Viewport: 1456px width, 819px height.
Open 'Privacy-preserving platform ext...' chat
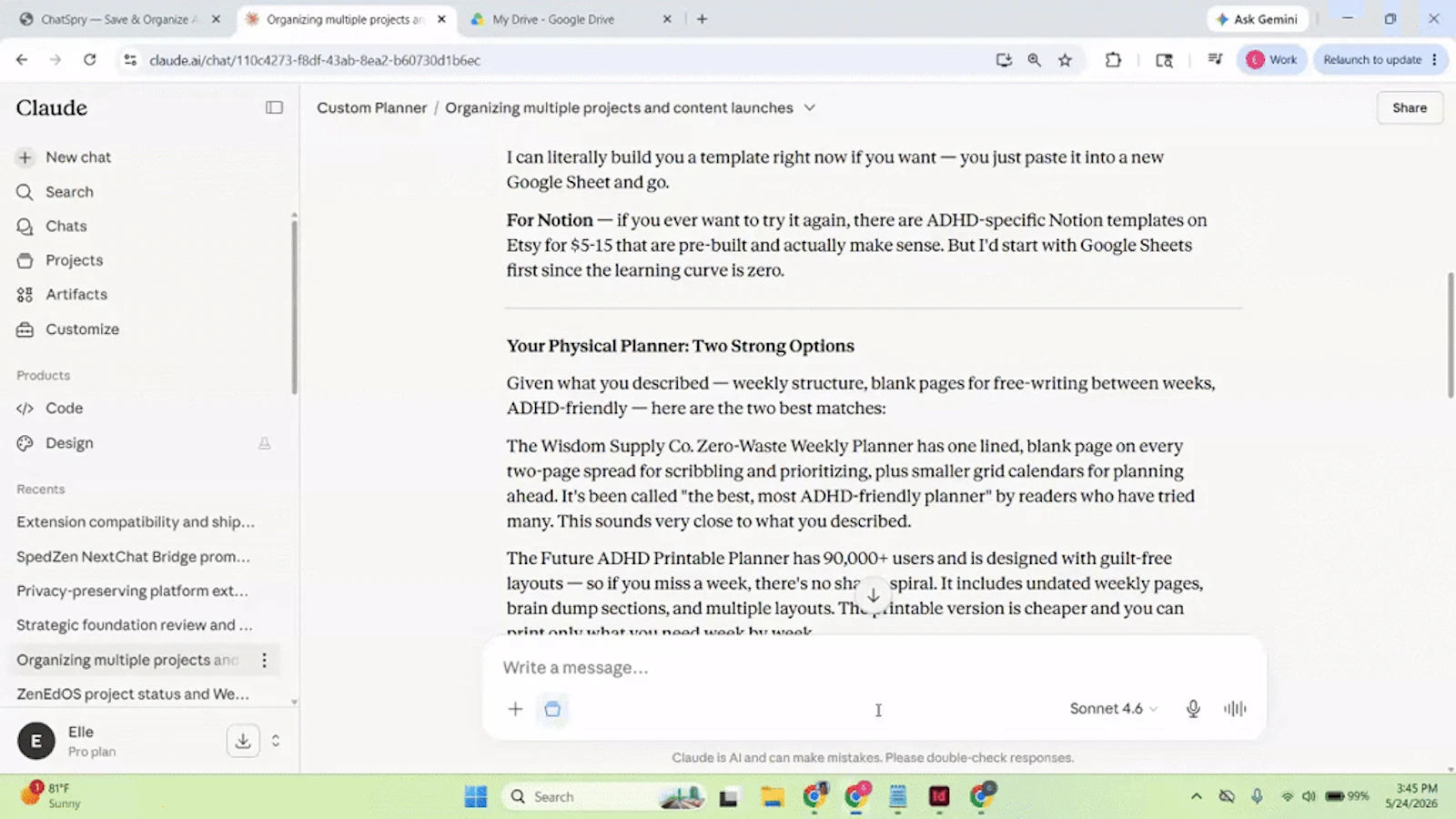[132, 591]
